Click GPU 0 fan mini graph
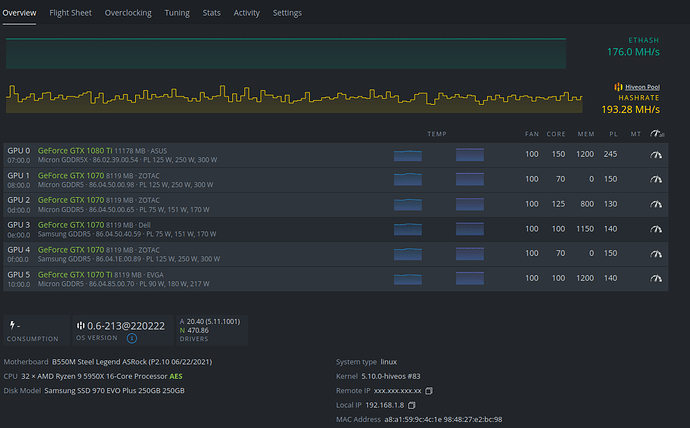The height and width of the screenshot is (428, 690). [470, 154]
